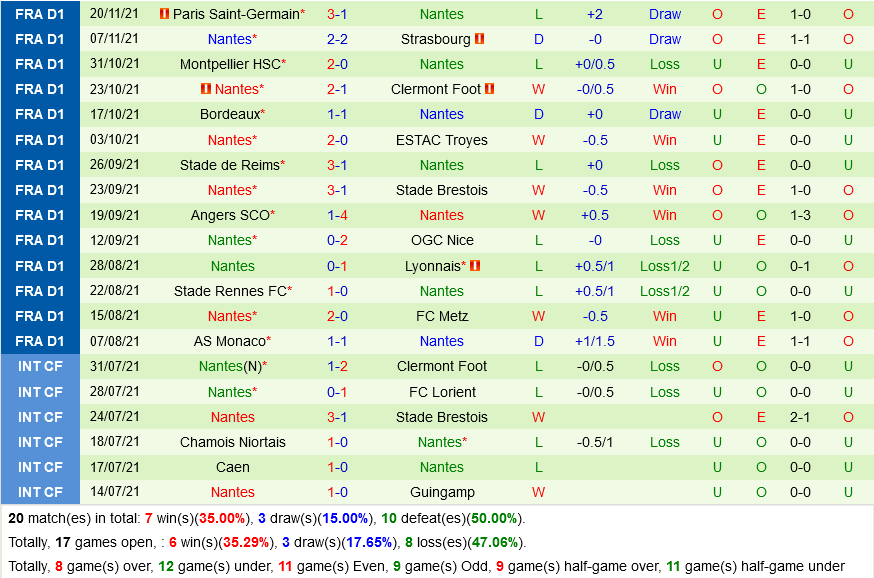Open the Paris Saint-Germain team link

pos(236,14)
